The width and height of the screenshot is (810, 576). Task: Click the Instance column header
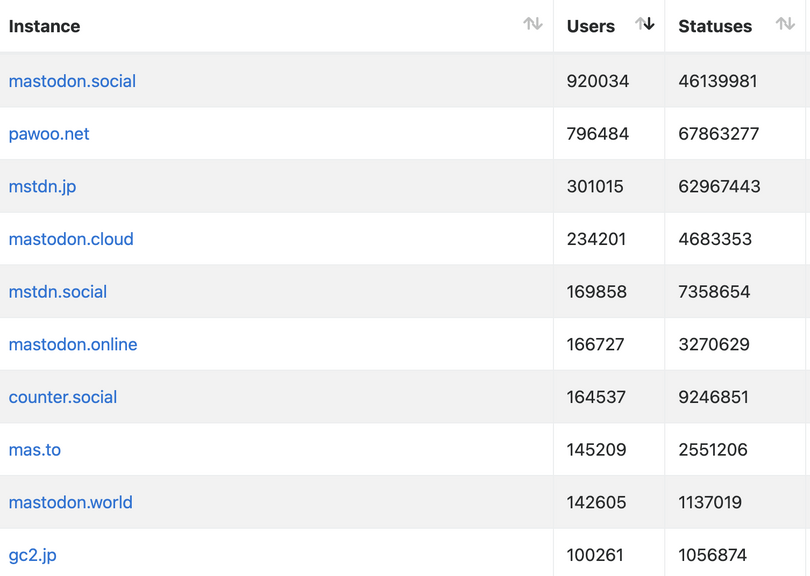point(44,26)
